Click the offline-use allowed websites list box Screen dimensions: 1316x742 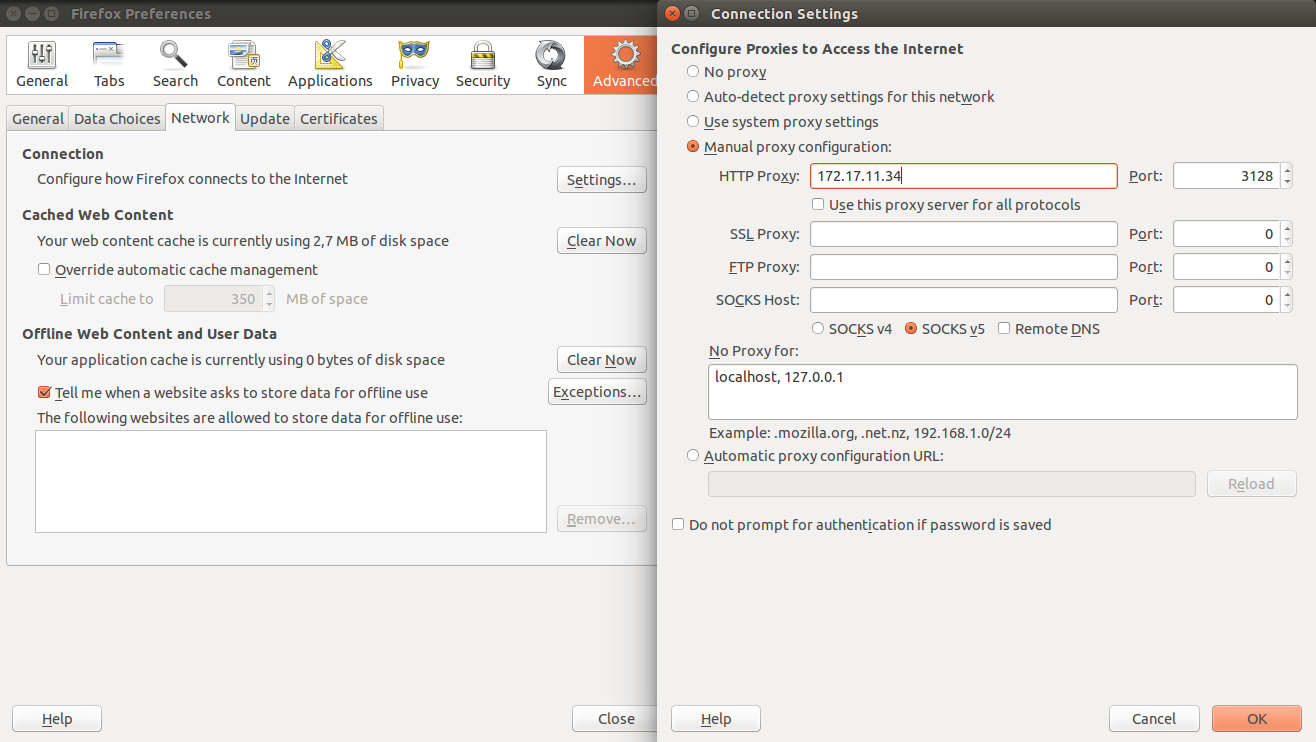(291, 482)
